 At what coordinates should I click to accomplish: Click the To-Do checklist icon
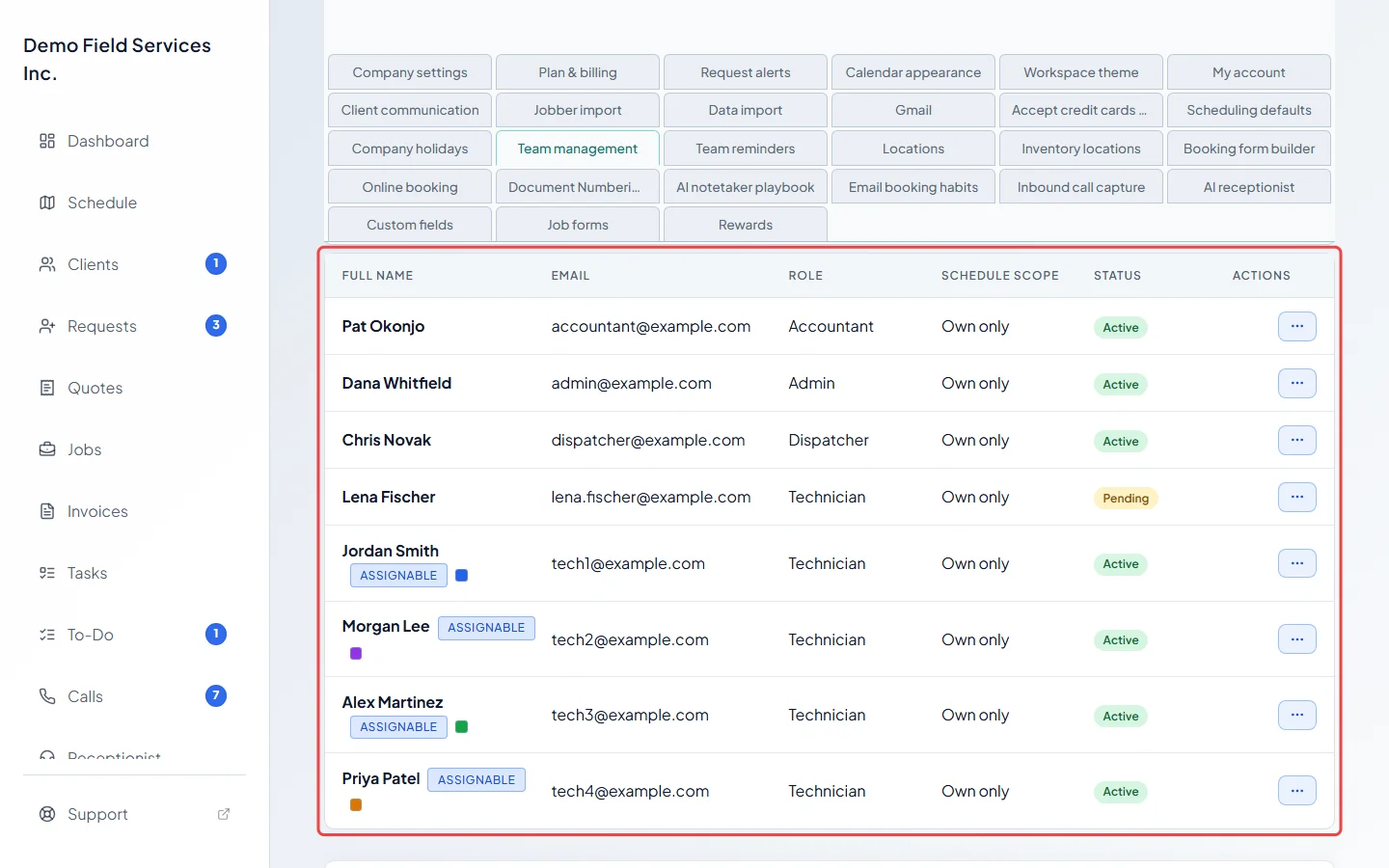tap(47, 635)
